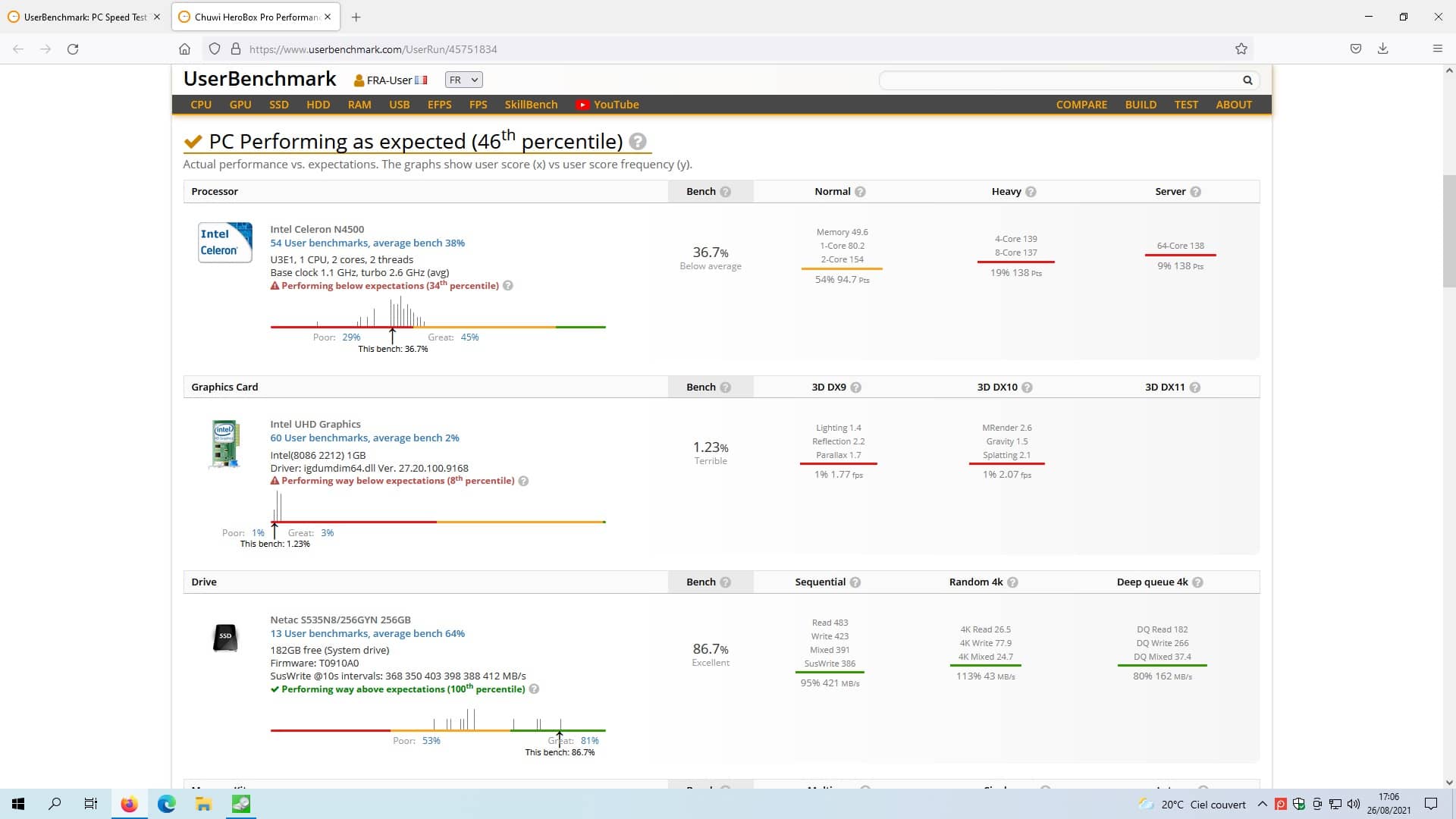Open Microsoft Edge from taskbar
Image resolution: width=1456 pixels, height=819 pixels.
166,804
